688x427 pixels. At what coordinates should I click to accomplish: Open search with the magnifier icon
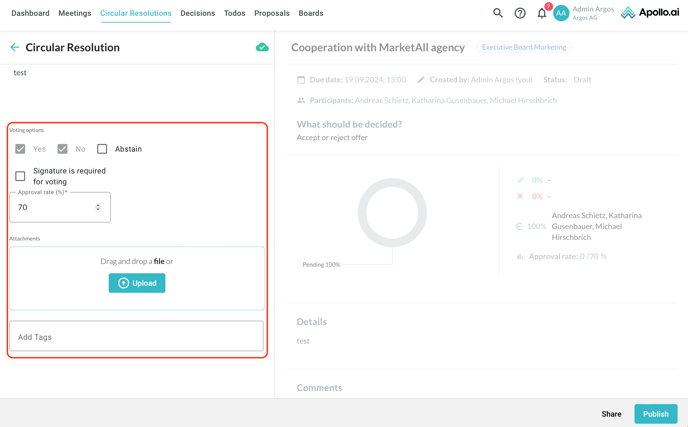pyautogui.click(x=498, y=13)
